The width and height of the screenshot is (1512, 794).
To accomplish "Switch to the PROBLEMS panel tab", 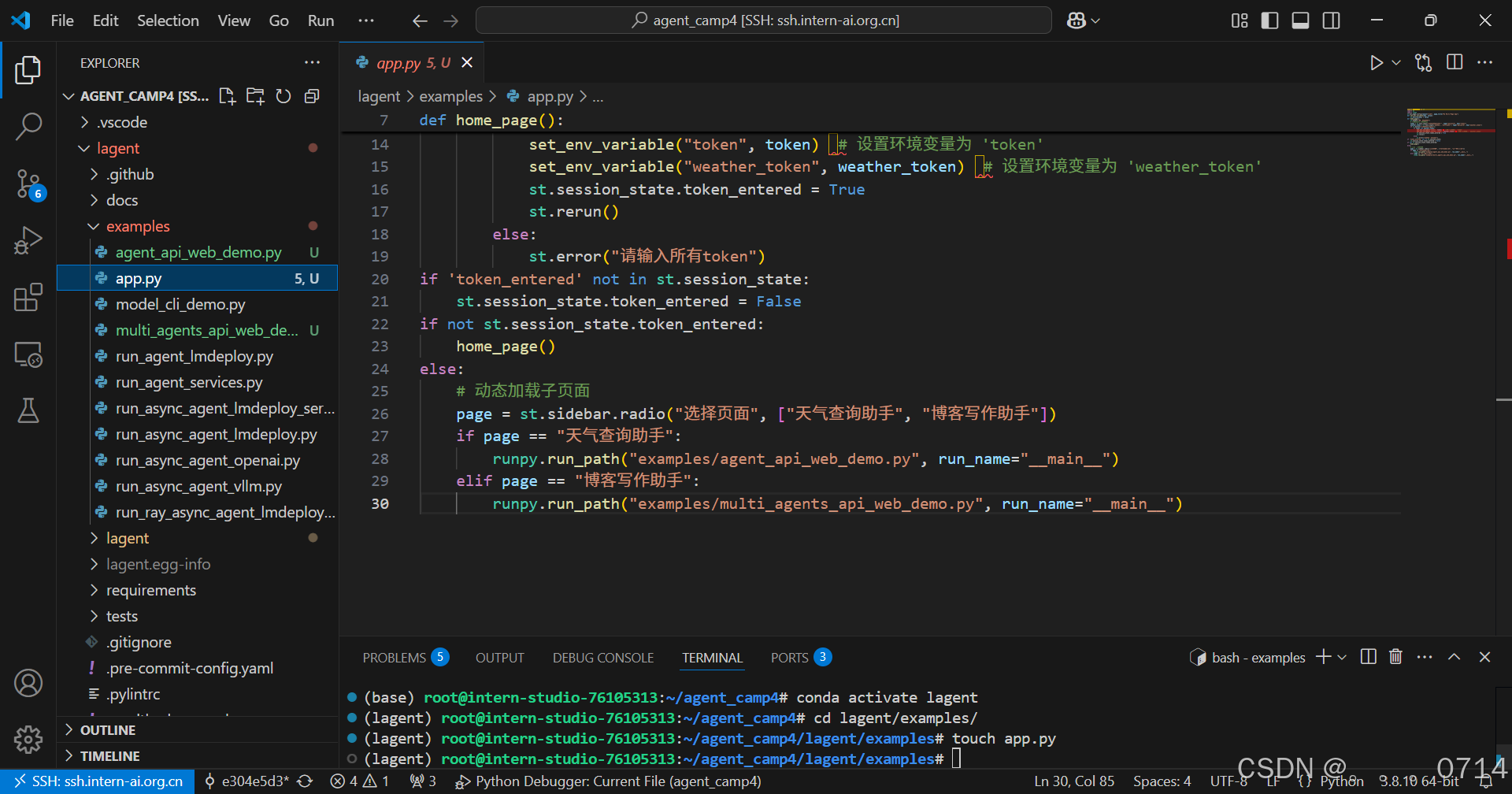I will [x=406, y=658].
